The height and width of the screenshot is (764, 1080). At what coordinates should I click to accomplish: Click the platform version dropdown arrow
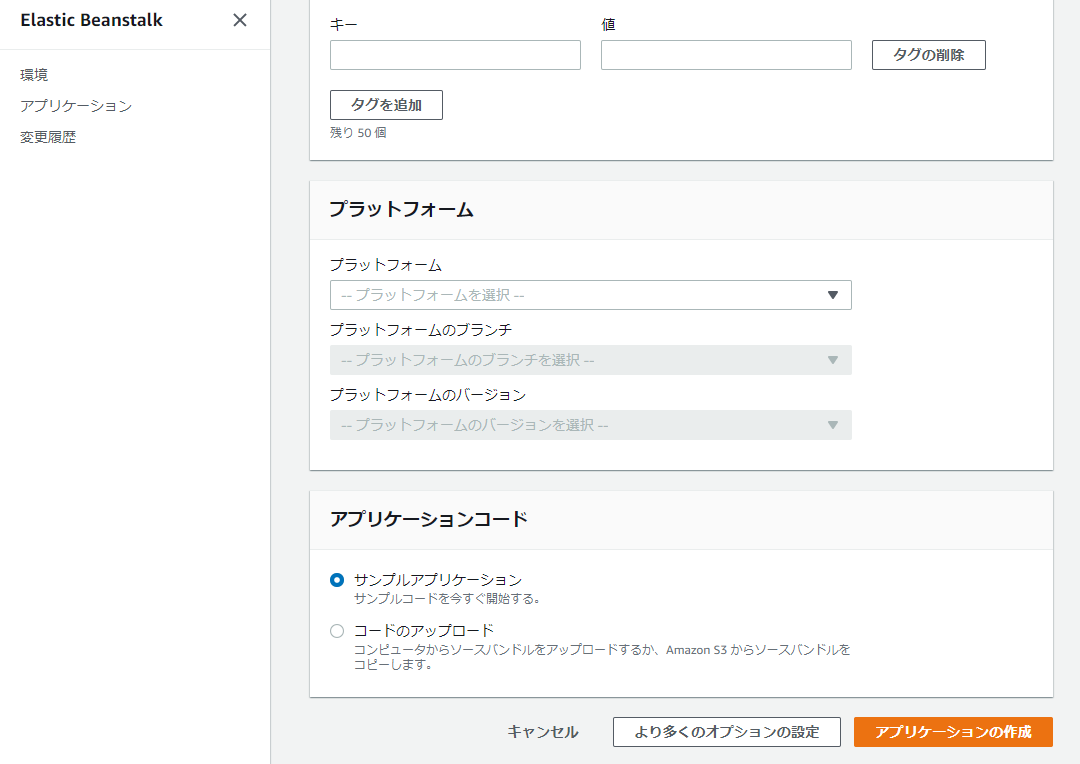click(832, 425)
